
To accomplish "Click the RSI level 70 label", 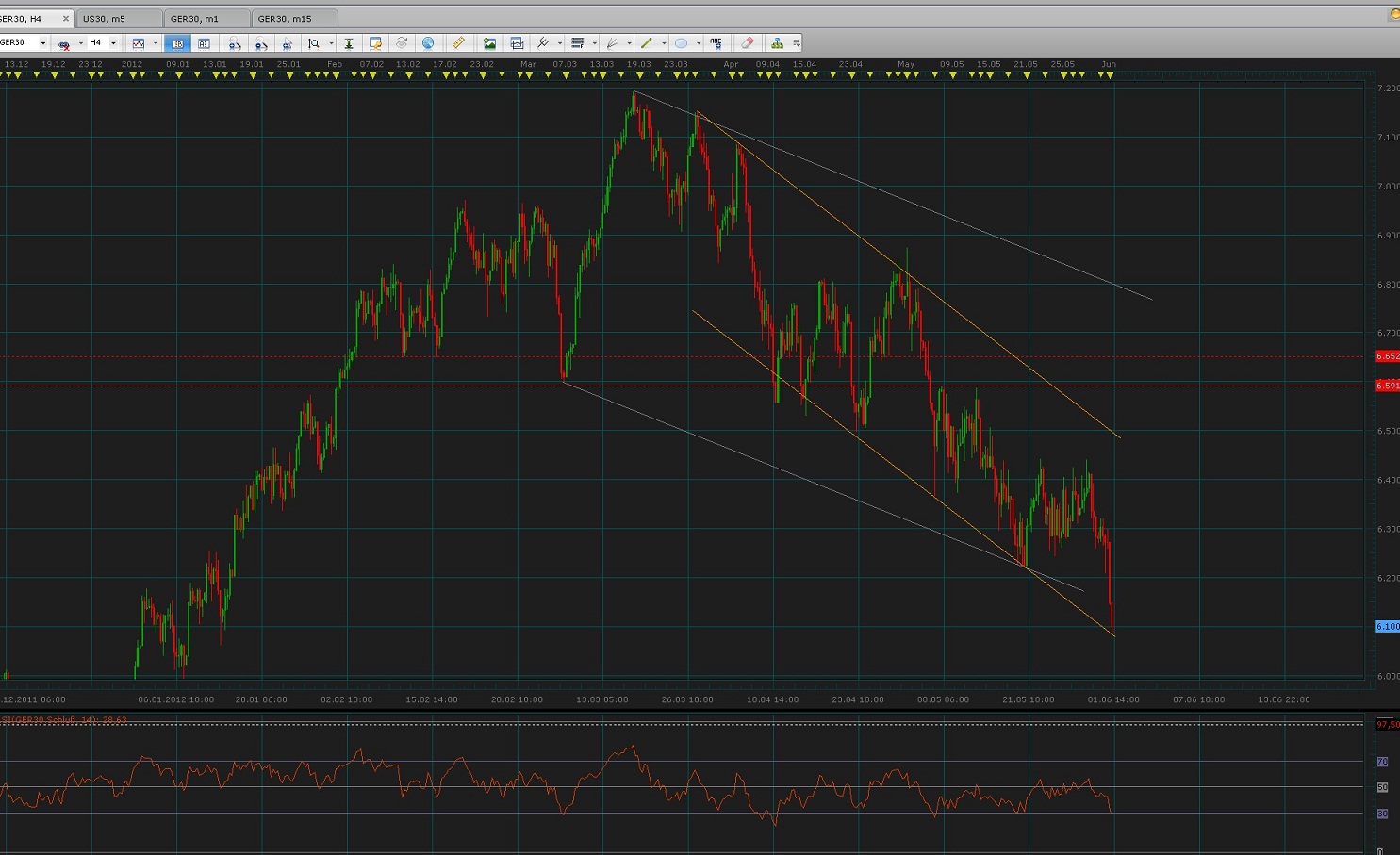I will pyautogui.click(x=1383, y=762).
